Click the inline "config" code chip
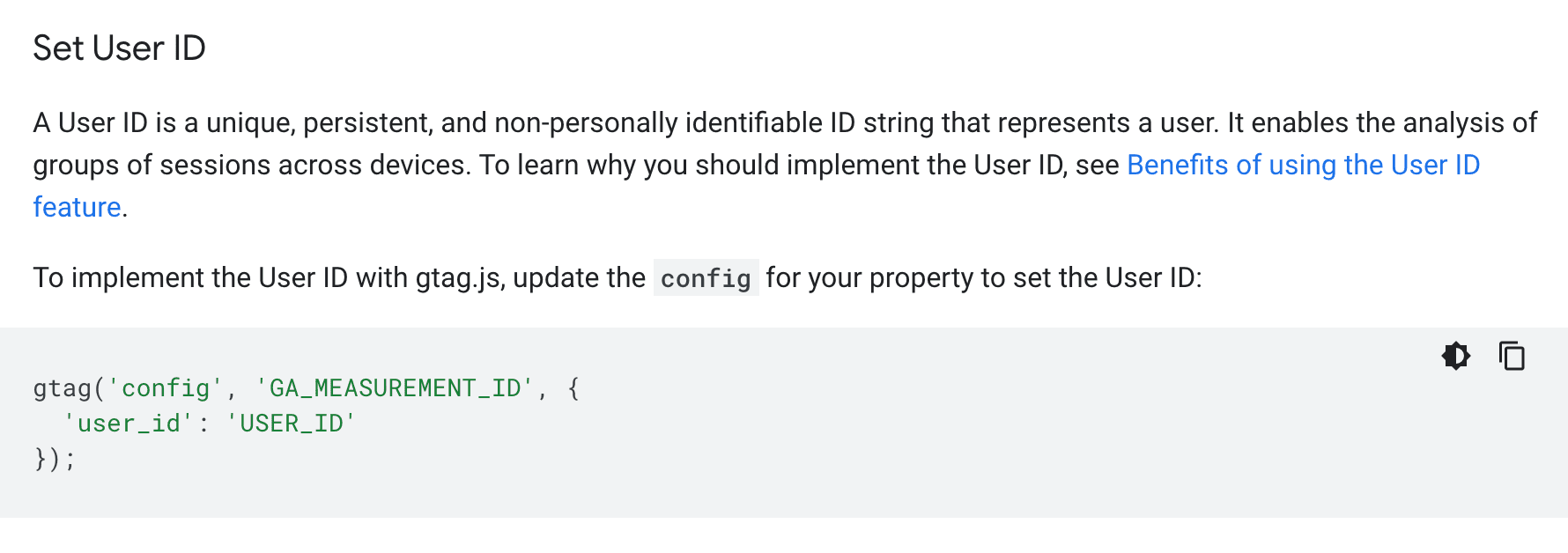Image resolution: width=1568 pixels, height=553 pixels. [x=706, y=278]
